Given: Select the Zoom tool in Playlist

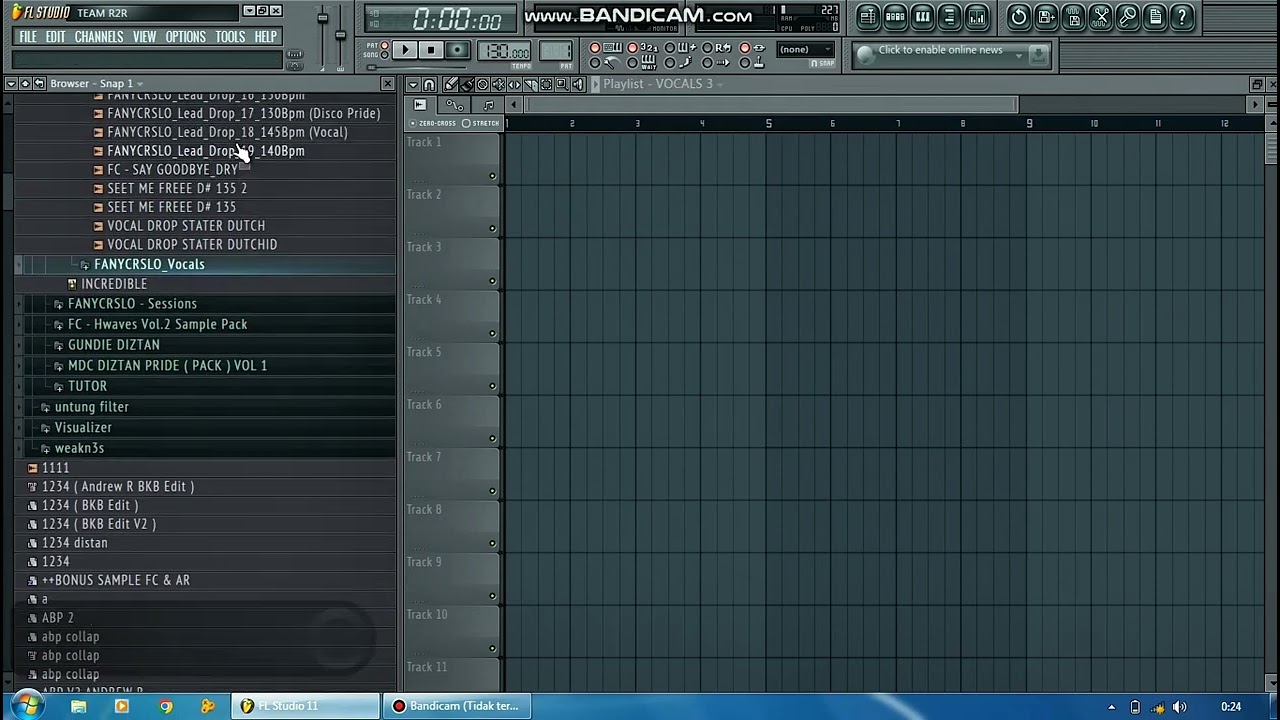Looking at the screenshot, I should (562, 84).
